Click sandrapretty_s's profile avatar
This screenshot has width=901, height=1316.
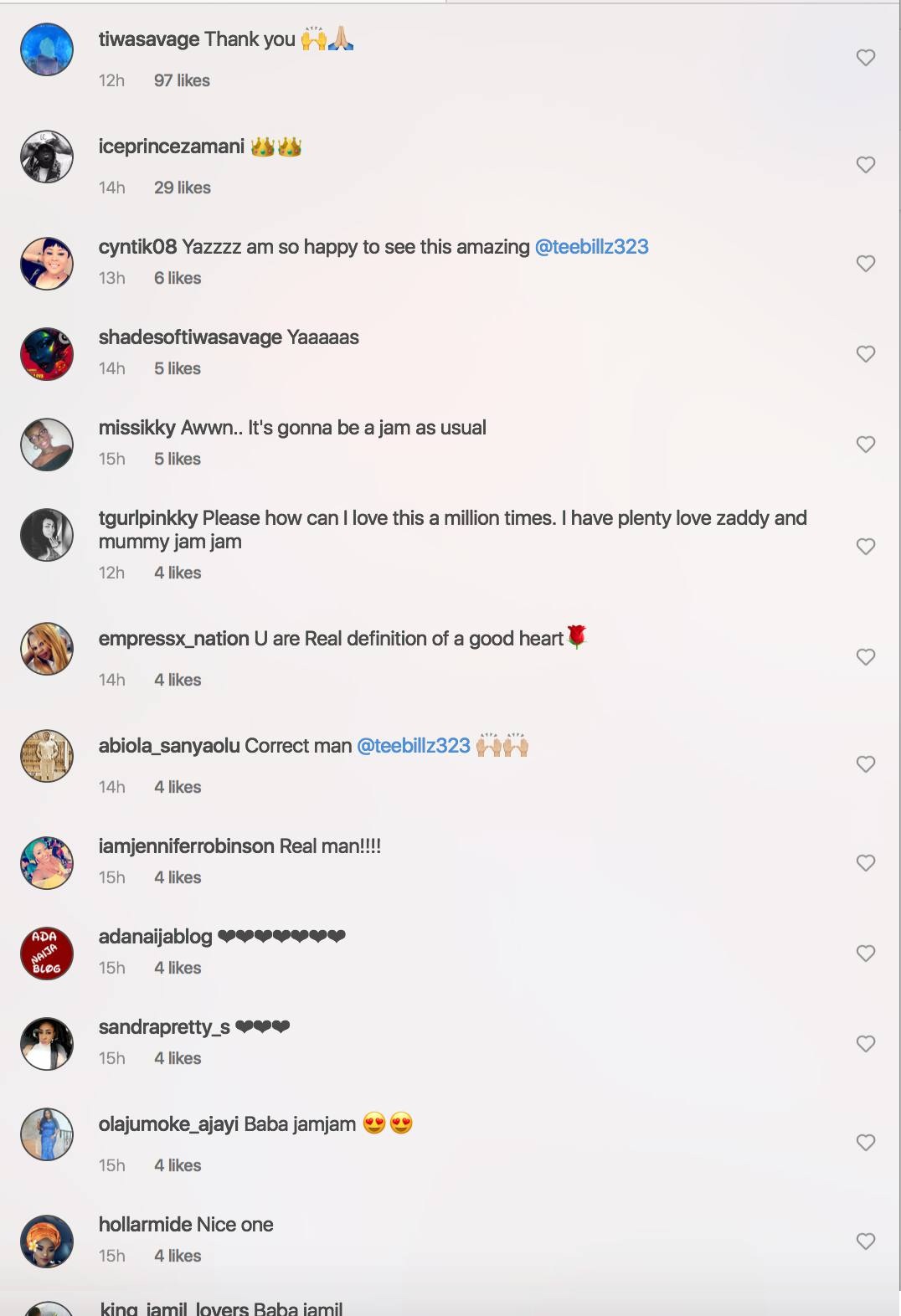pyautogui.click(x=47, y=1043)
